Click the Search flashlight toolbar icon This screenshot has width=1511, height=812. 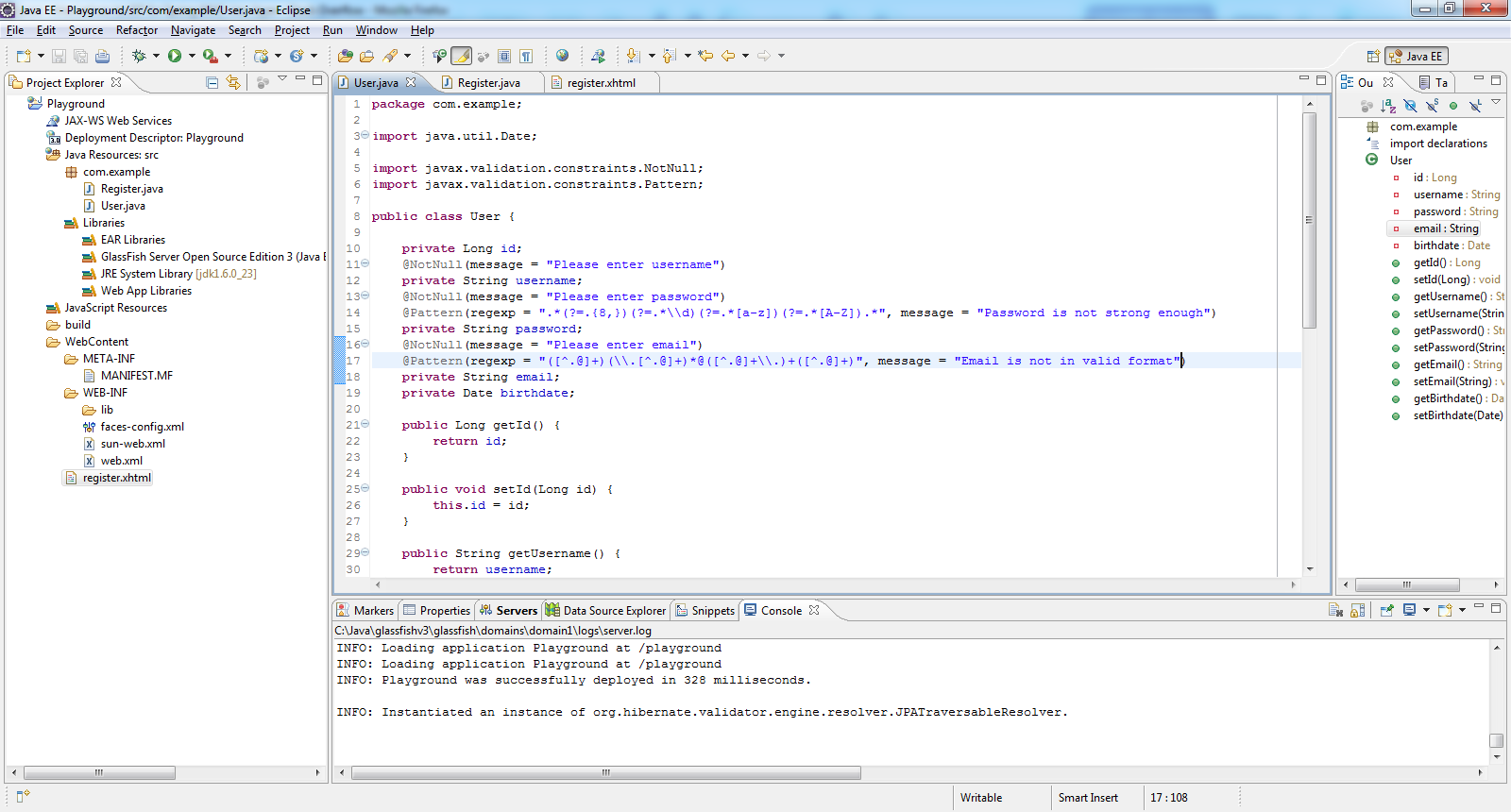(390, 56)
